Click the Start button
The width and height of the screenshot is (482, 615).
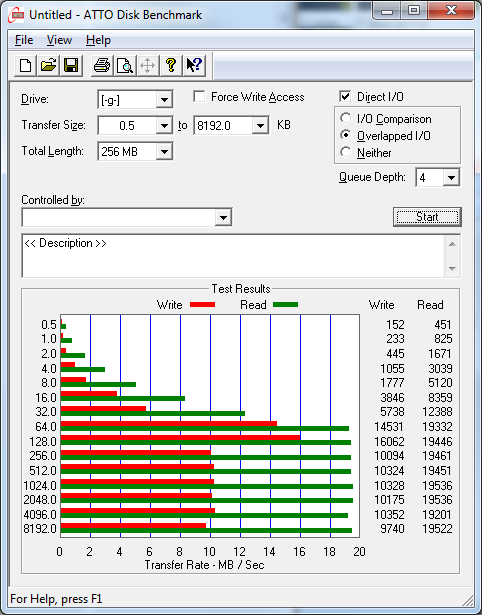pos(427,217)
